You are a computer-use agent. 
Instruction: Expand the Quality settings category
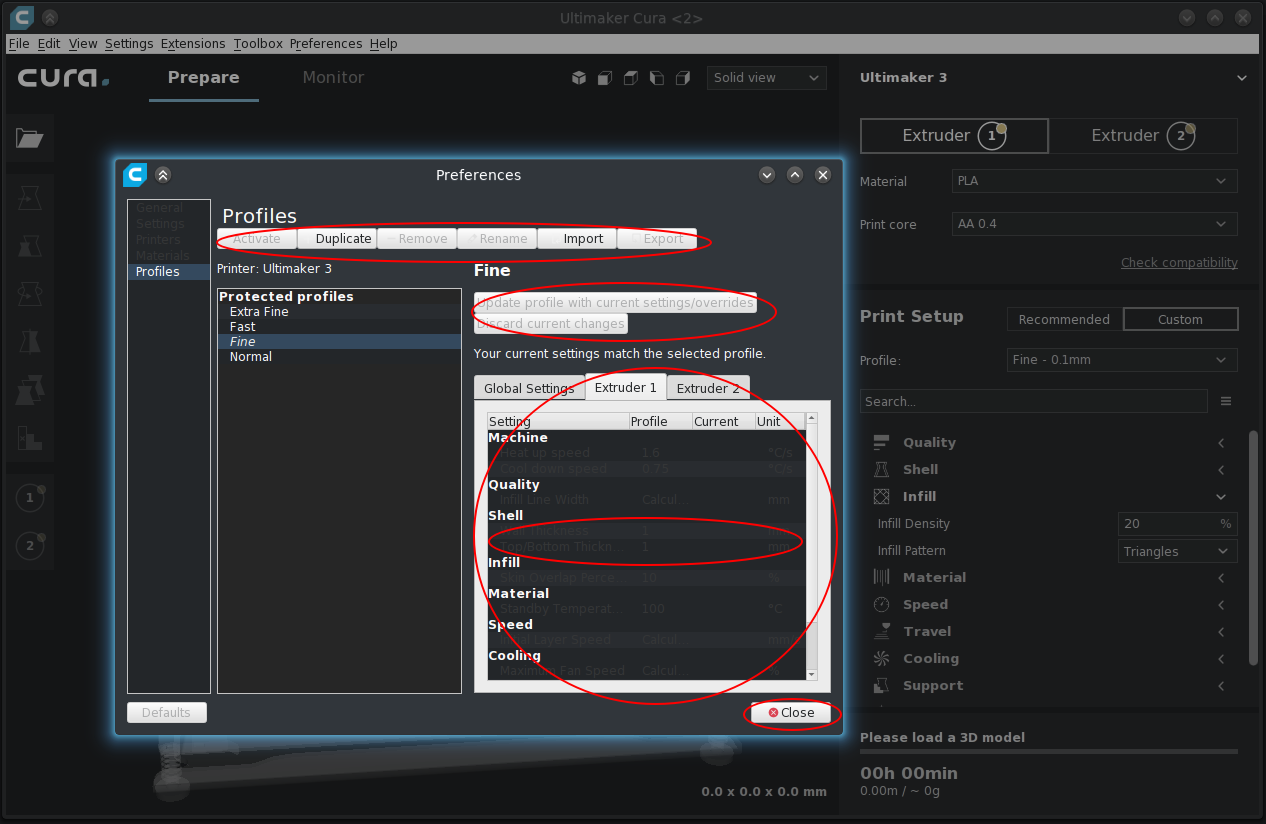tap(1221, 442)
